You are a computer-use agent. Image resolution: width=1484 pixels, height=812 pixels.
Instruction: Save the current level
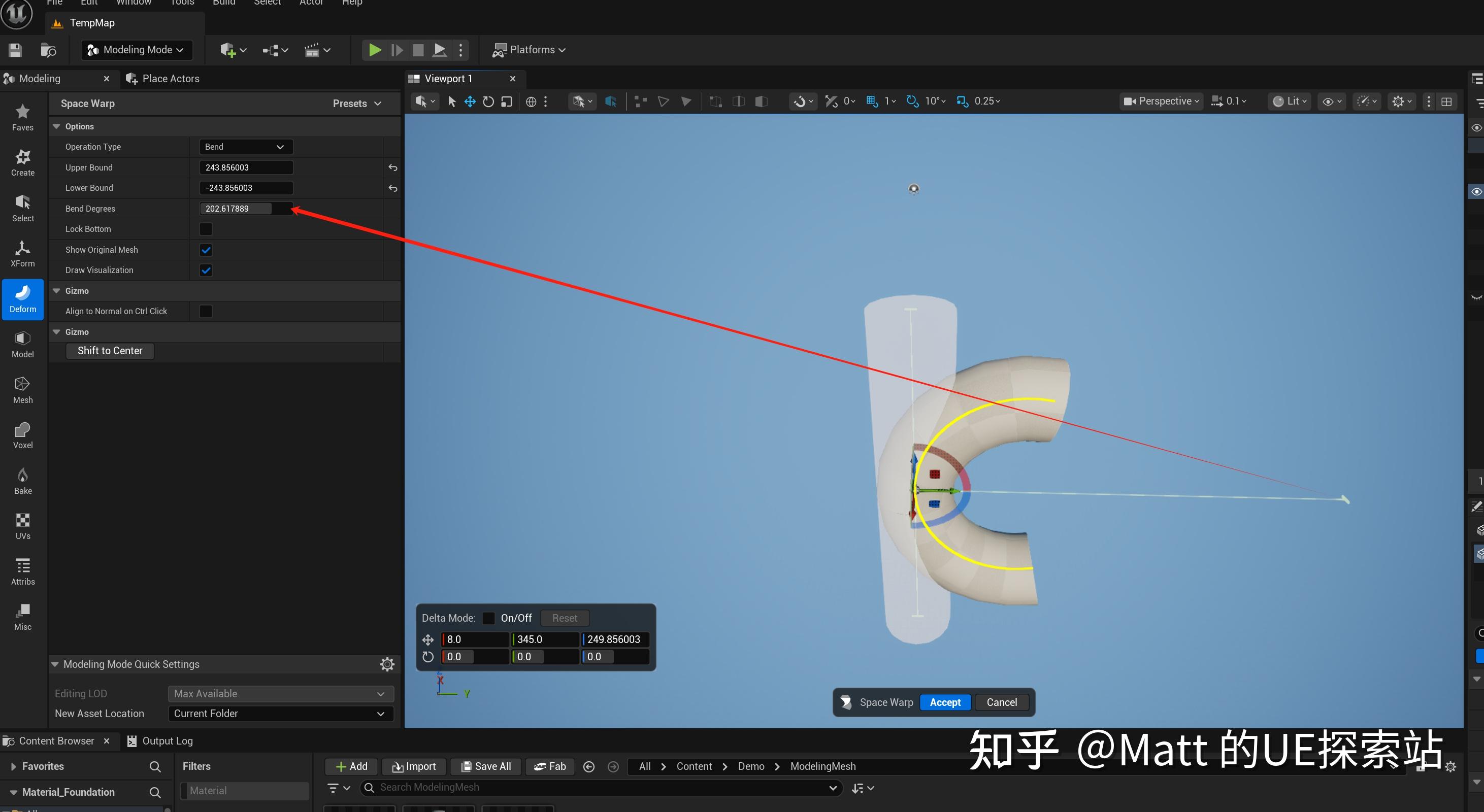[14, 50]
